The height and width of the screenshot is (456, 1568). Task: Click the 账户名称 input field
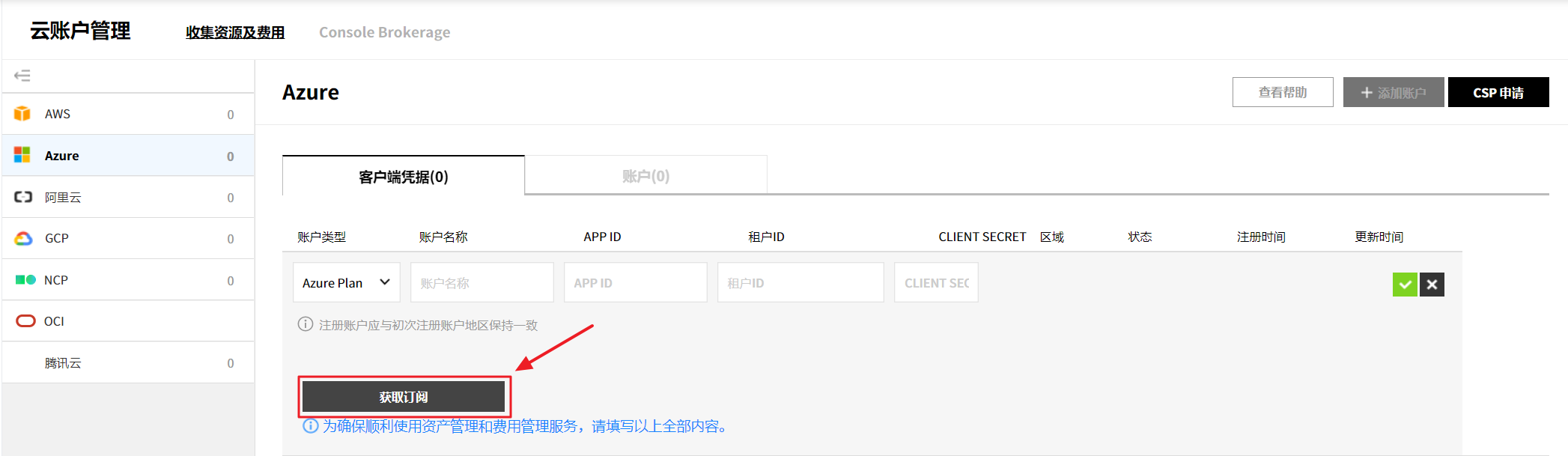click(482, 282)
